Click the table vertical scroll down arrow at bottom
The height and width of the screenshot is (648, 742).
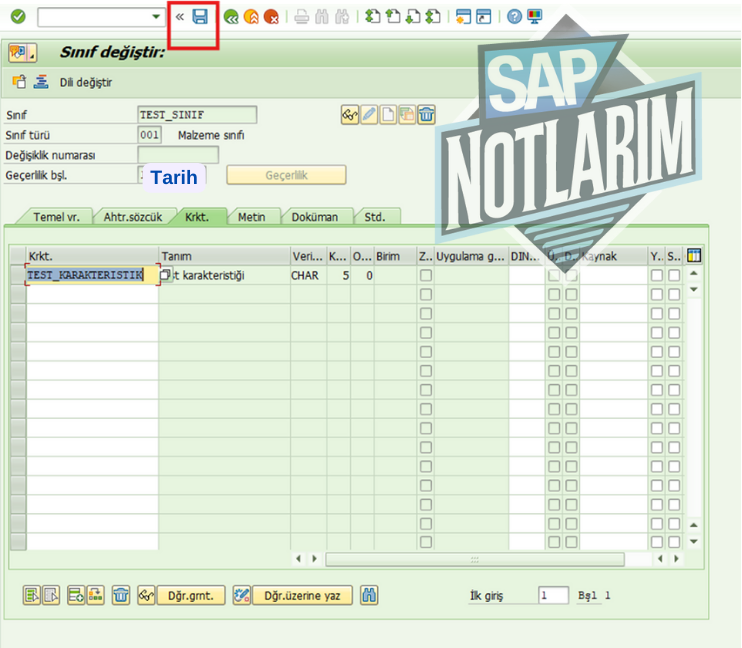click(694, 541)
